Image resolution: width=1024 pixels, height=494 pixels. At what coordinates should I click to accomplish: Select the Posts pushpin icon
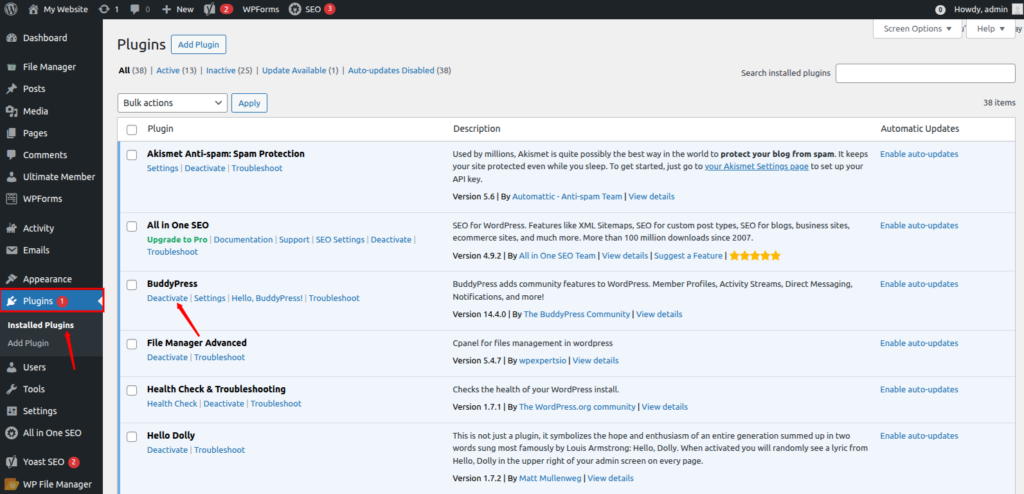11,89
